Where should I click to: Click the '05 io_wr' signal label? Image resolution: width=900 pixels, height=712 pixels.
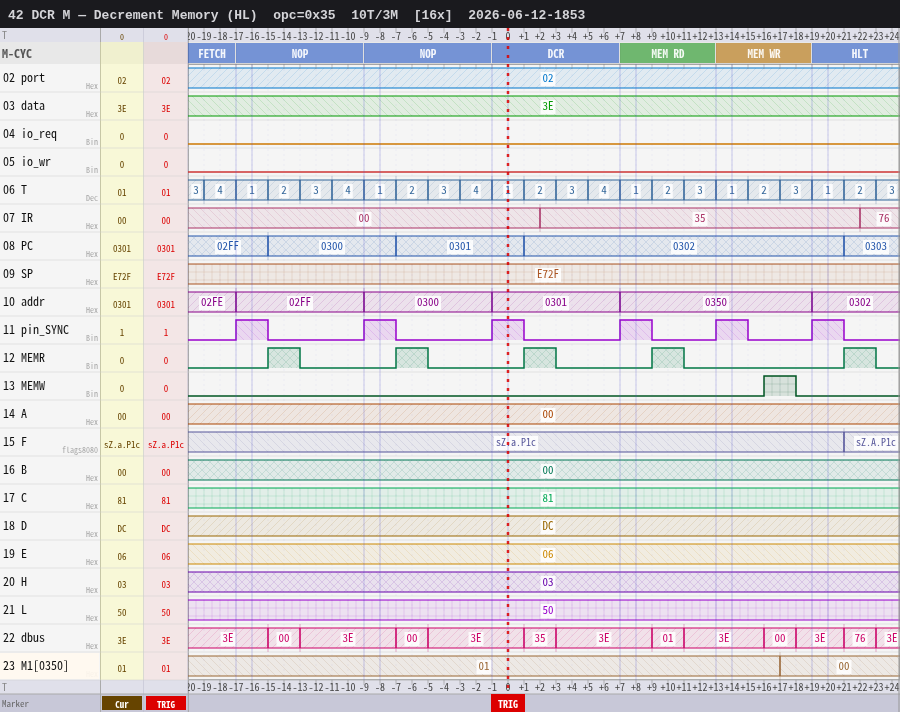pyautogui.click(x=27, y=162)
